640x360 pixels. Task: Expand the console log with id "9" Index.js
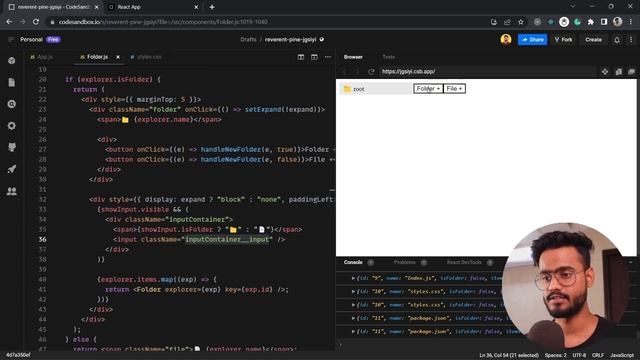coord(353,278)
